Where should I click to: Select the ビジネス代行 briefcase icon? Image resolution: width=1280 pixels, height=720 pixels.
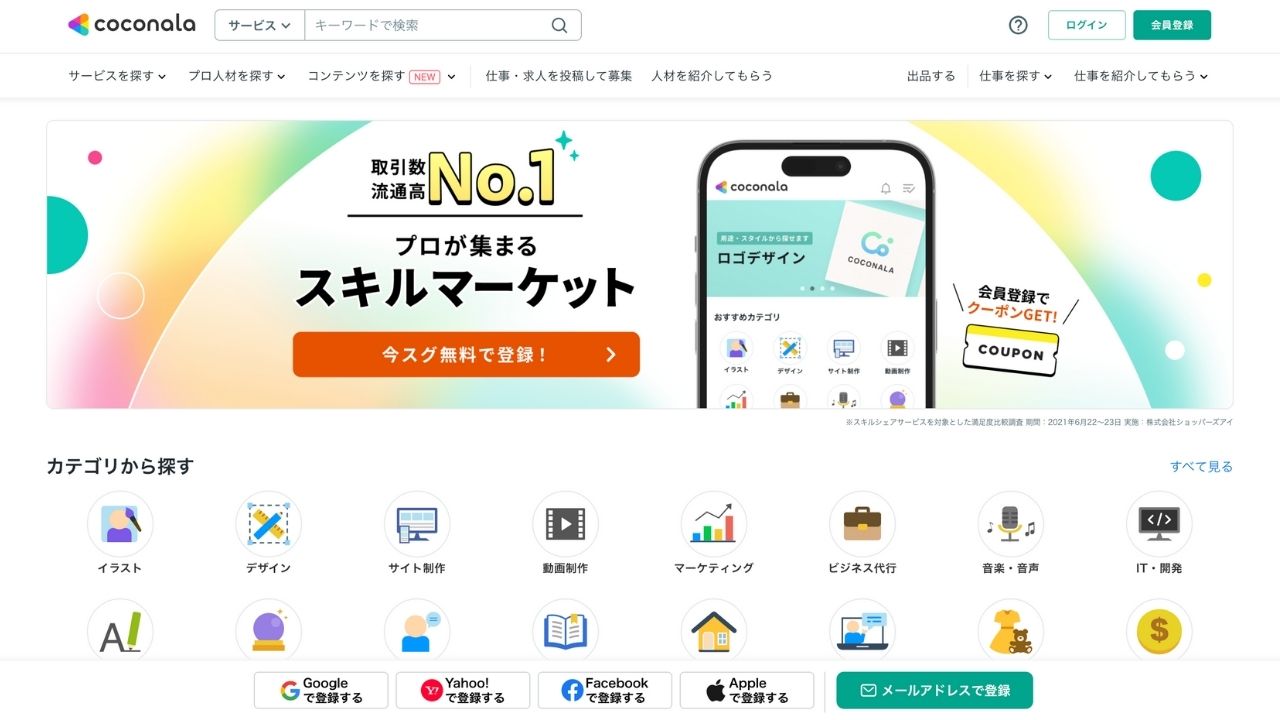862,524
